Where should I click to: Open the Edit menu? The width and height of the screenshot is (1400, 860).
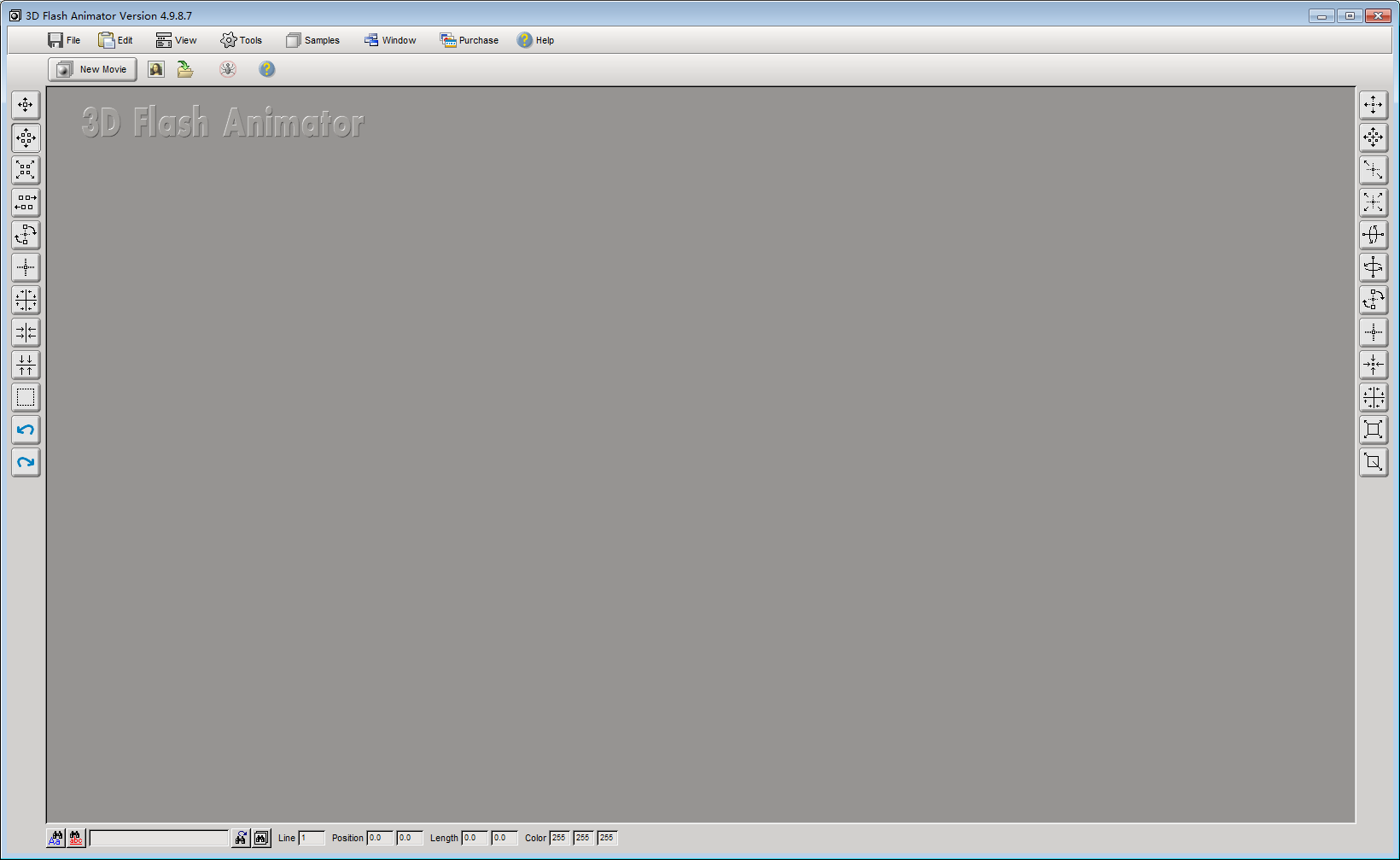[115, 40]
